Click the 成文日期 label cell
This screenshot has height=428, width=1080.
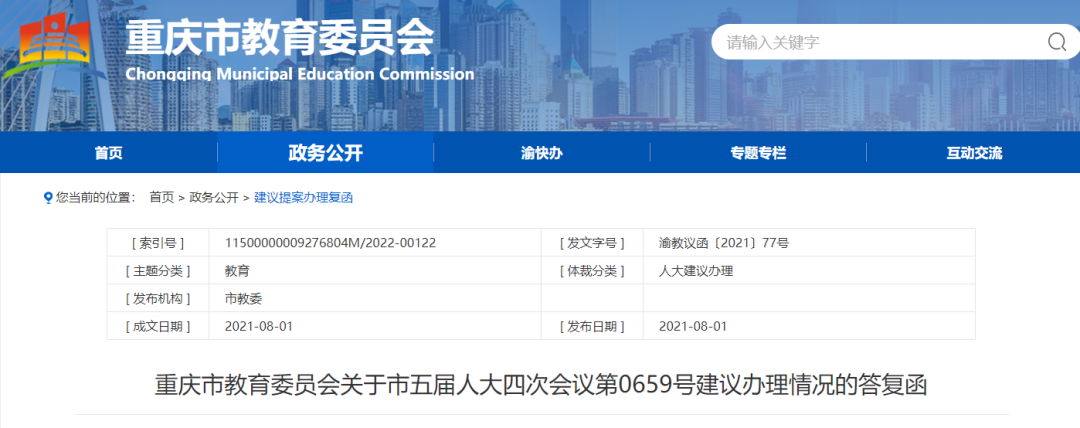click(158, 326)
